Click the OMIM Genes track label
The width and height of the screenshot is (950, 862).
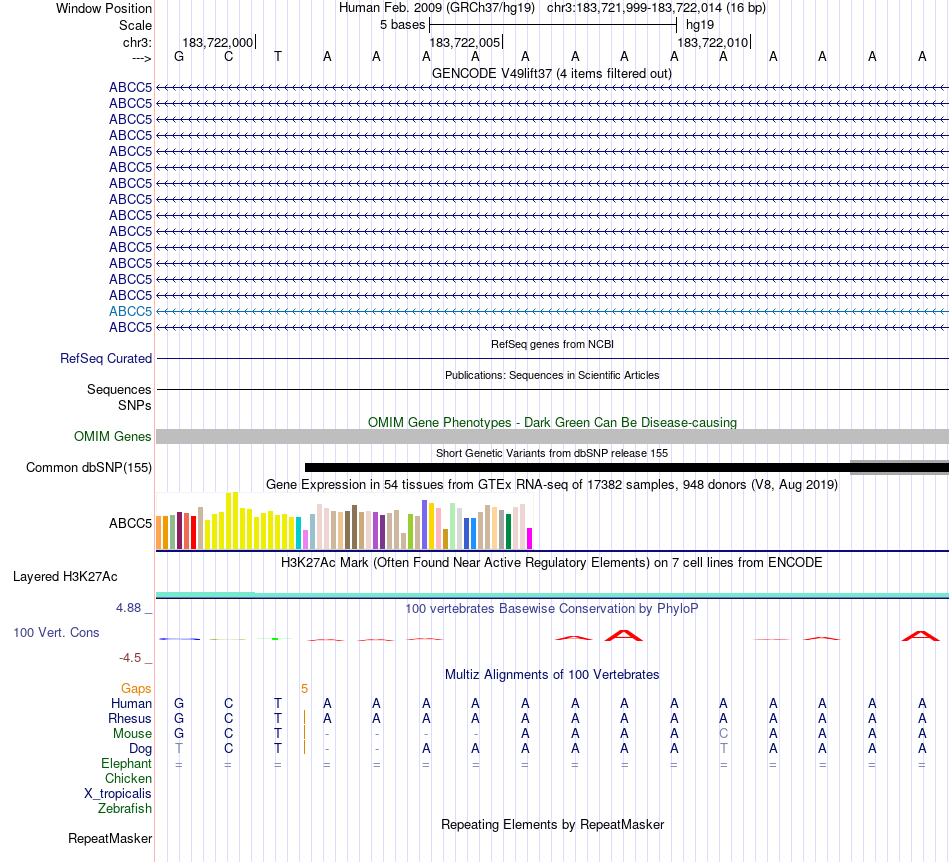pos(113,436)
